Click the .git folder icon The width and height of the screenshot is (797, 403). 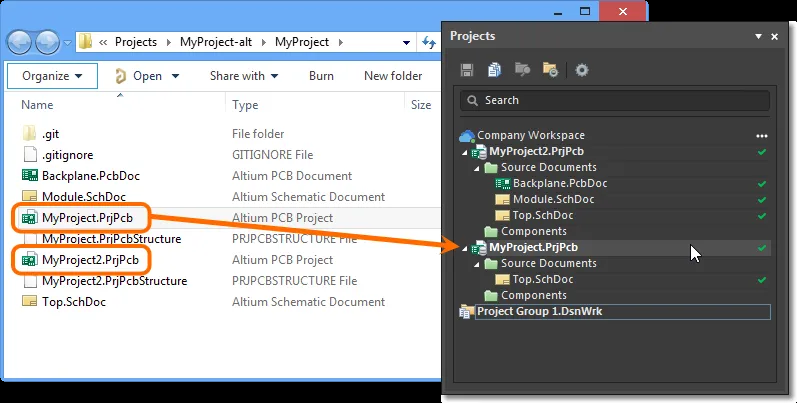[x=30, y=134]
